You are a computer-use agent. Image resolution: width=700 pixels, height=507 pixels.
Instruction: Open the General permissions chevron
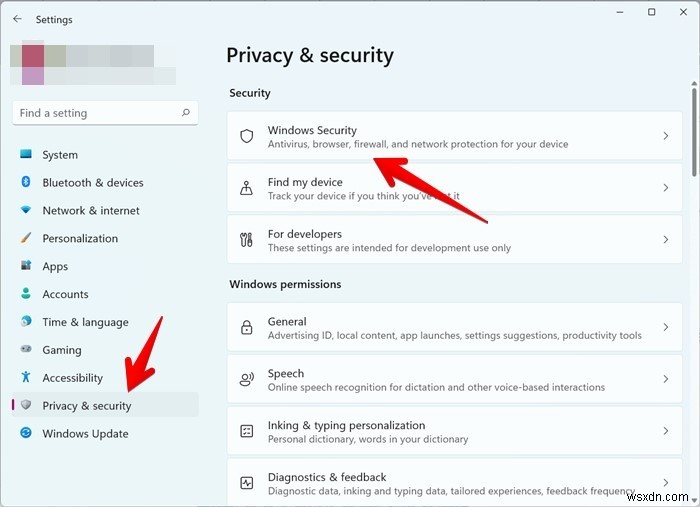click(666, 328)
